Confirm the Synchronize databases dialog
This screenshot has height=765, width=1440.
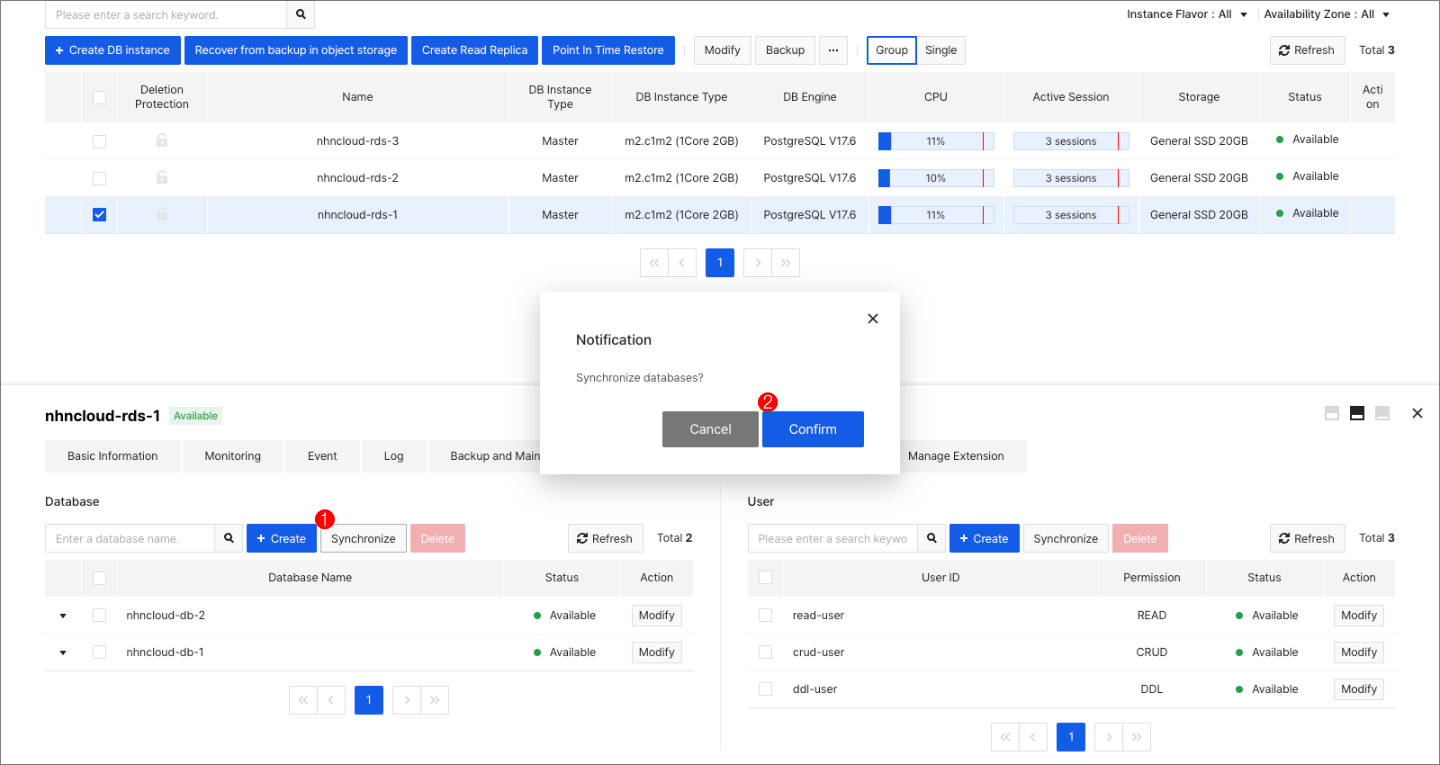click(812, 428)
